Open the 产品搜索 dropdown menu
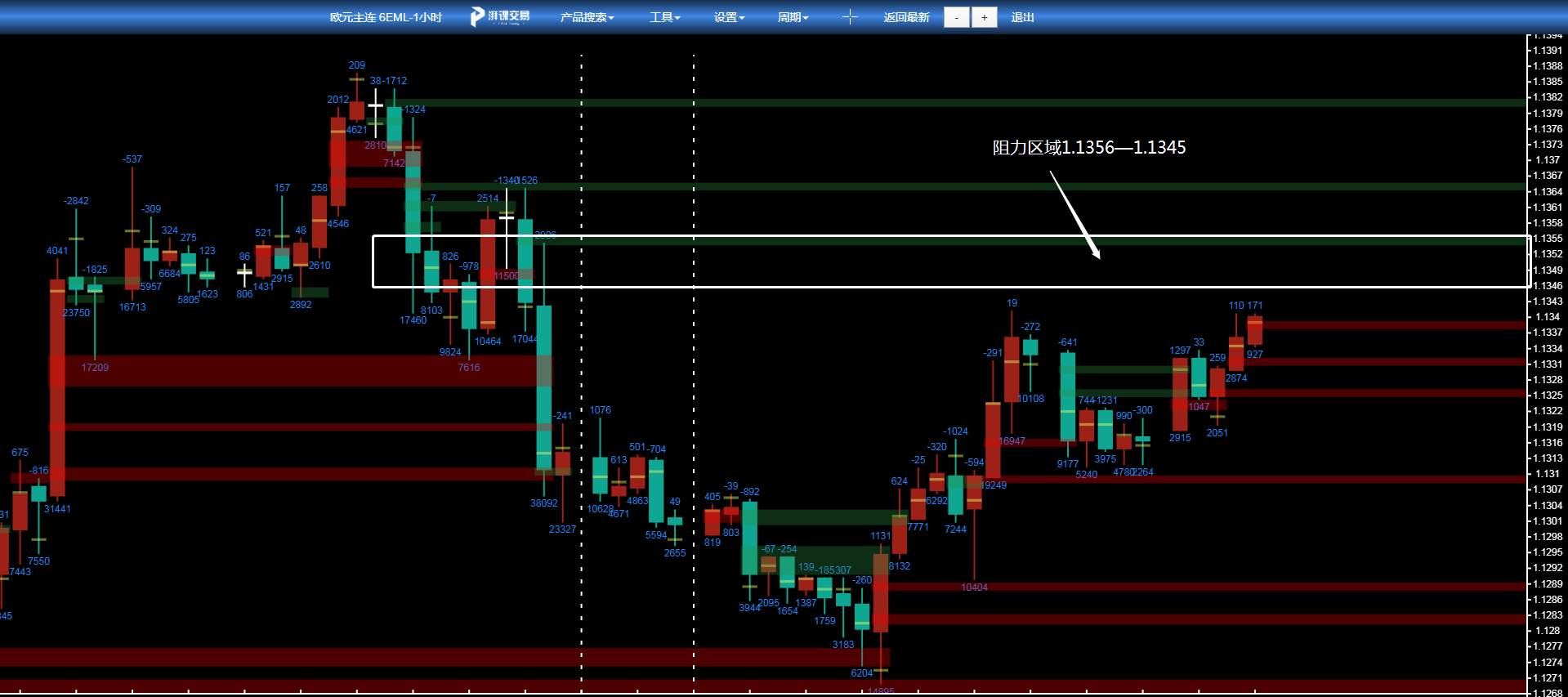The width and height of the screenshot is (1568, 697). pos(587,17)
